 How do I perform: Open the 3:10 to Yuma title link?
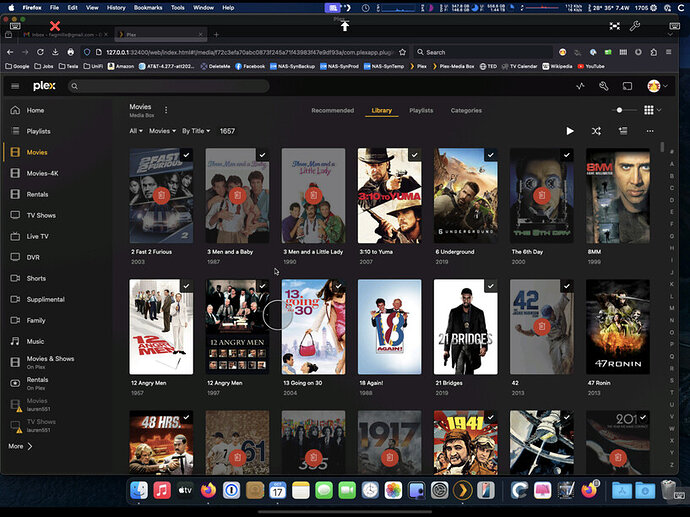[376, 252]
